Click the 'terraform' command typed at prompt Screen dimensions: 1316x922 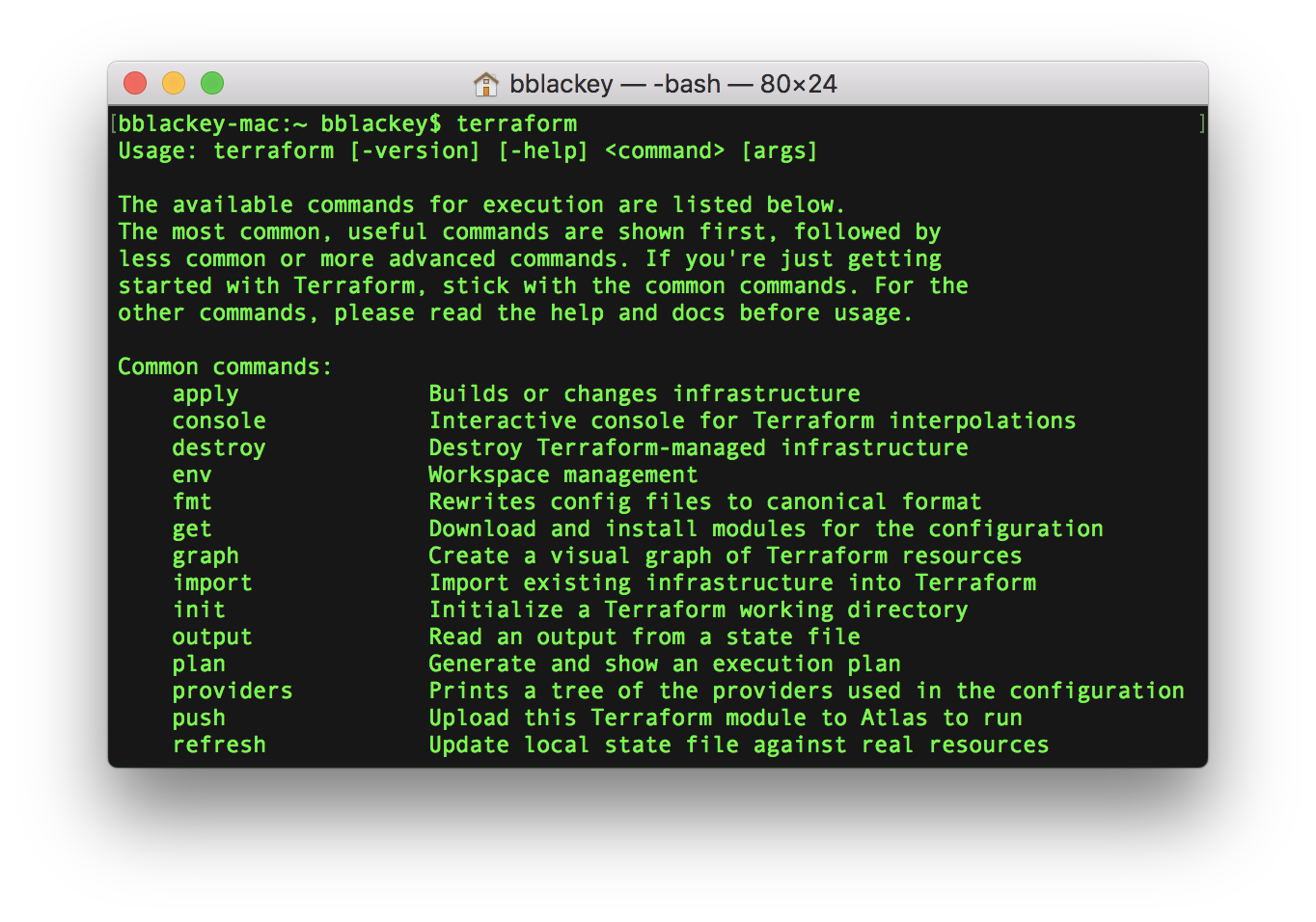516,123
